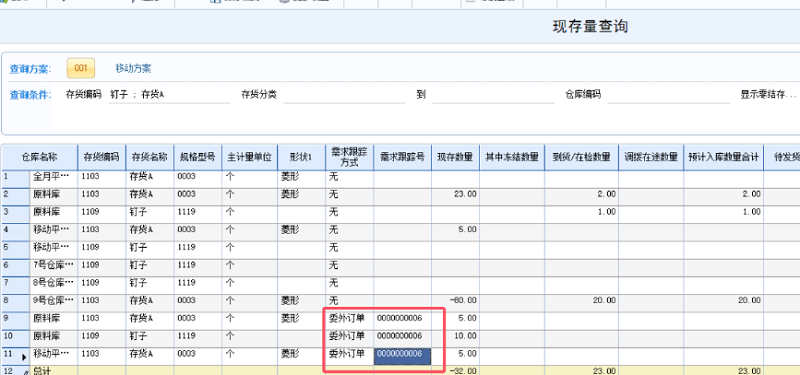800x375 pixels.
Task: Click the 预计入库数量合计 column header
Action: [x=723, y=157]
